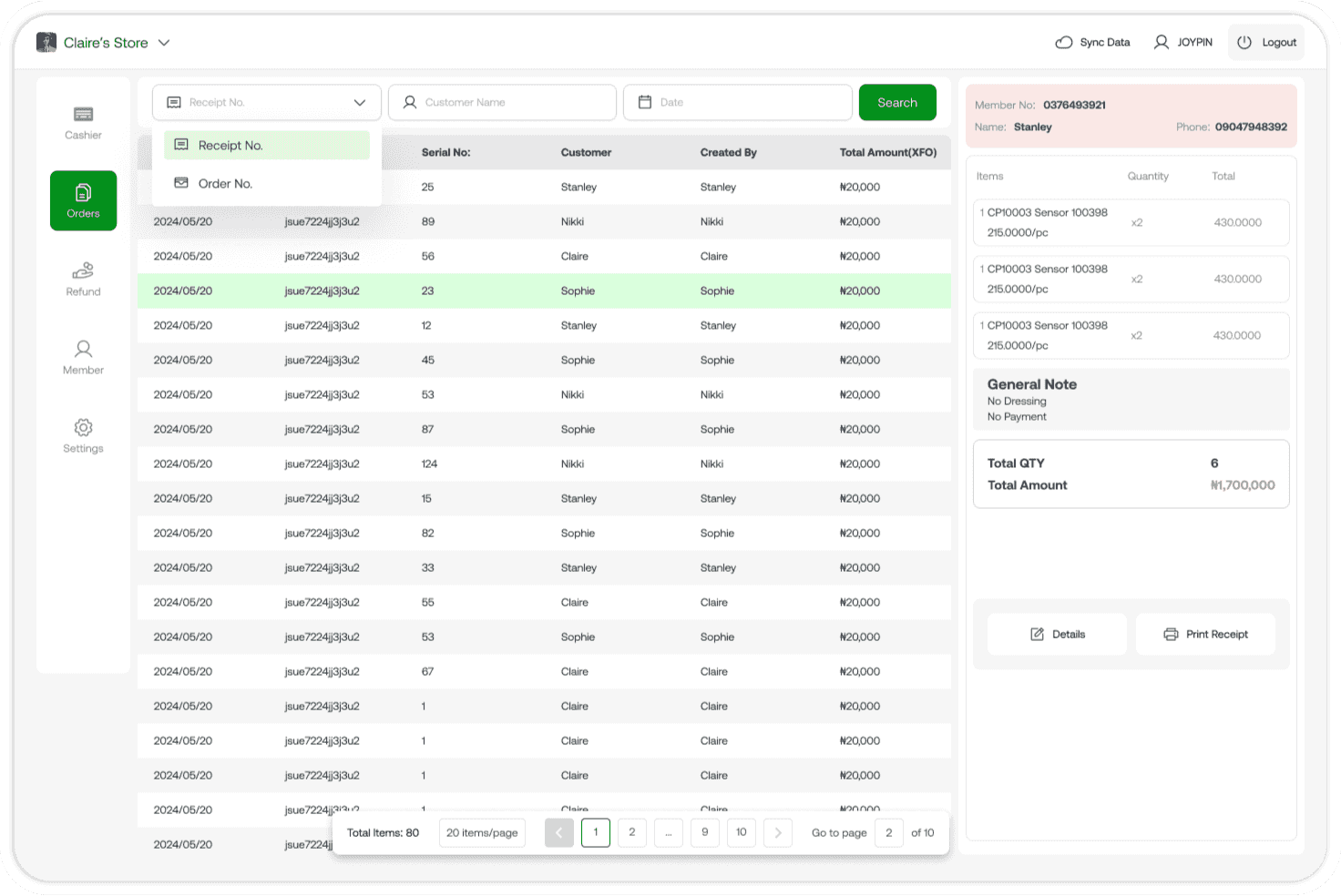Click total amount ₦1,700,000
This screenshot has width=1341, height=896.
[x=1243, y=485]
